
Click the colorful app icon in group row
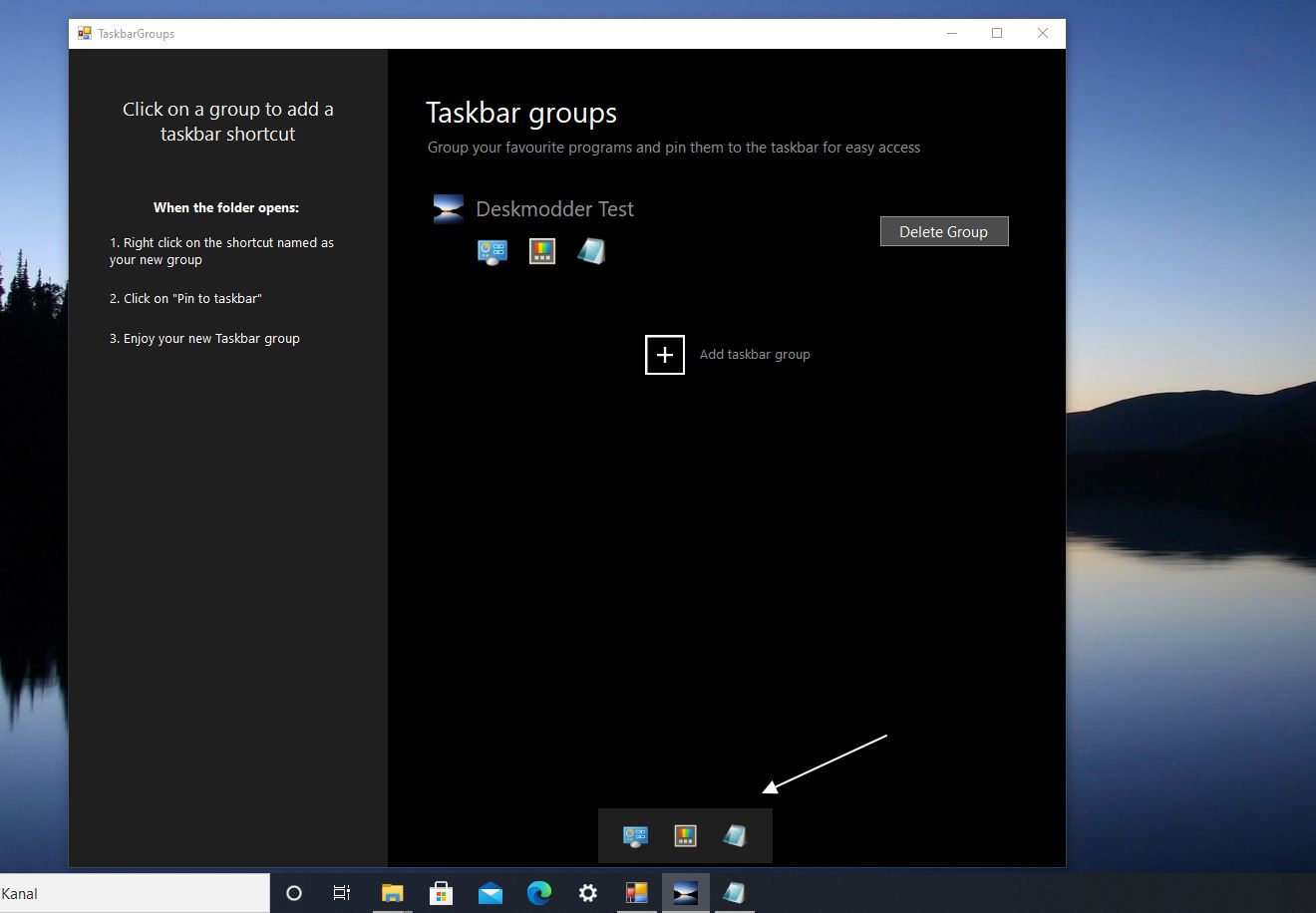point(542,251)
